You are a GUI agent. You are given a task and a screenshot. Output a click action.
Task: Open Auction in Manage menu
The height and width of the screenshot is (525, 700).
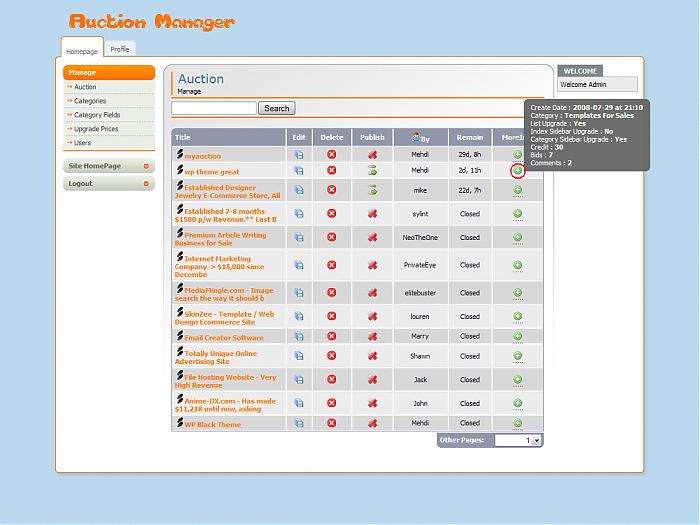(x=85, y=87)
